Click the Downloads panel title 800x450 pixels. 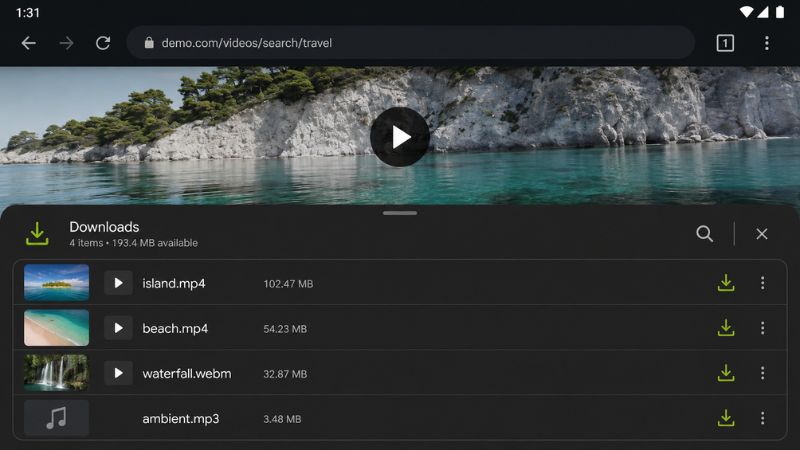(x=104, y=227)
